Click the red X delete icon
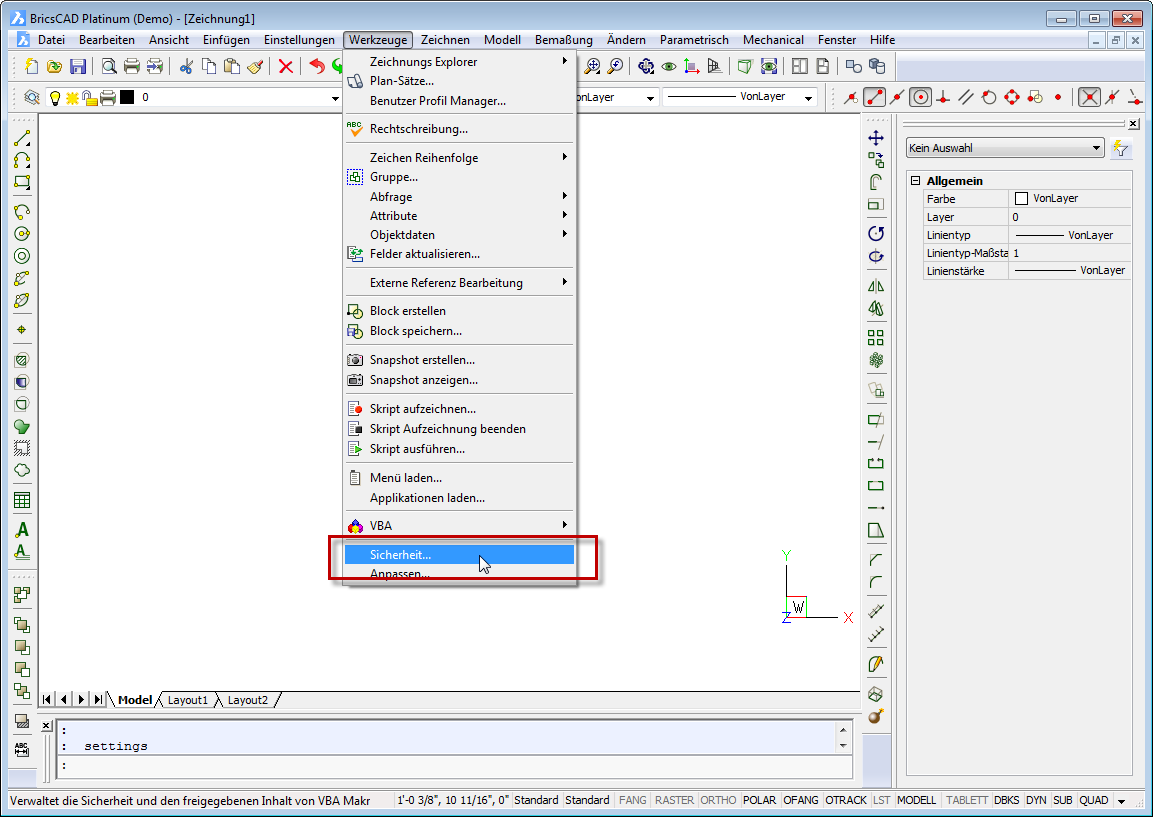The image size is (1153, 817). (286, 66)
